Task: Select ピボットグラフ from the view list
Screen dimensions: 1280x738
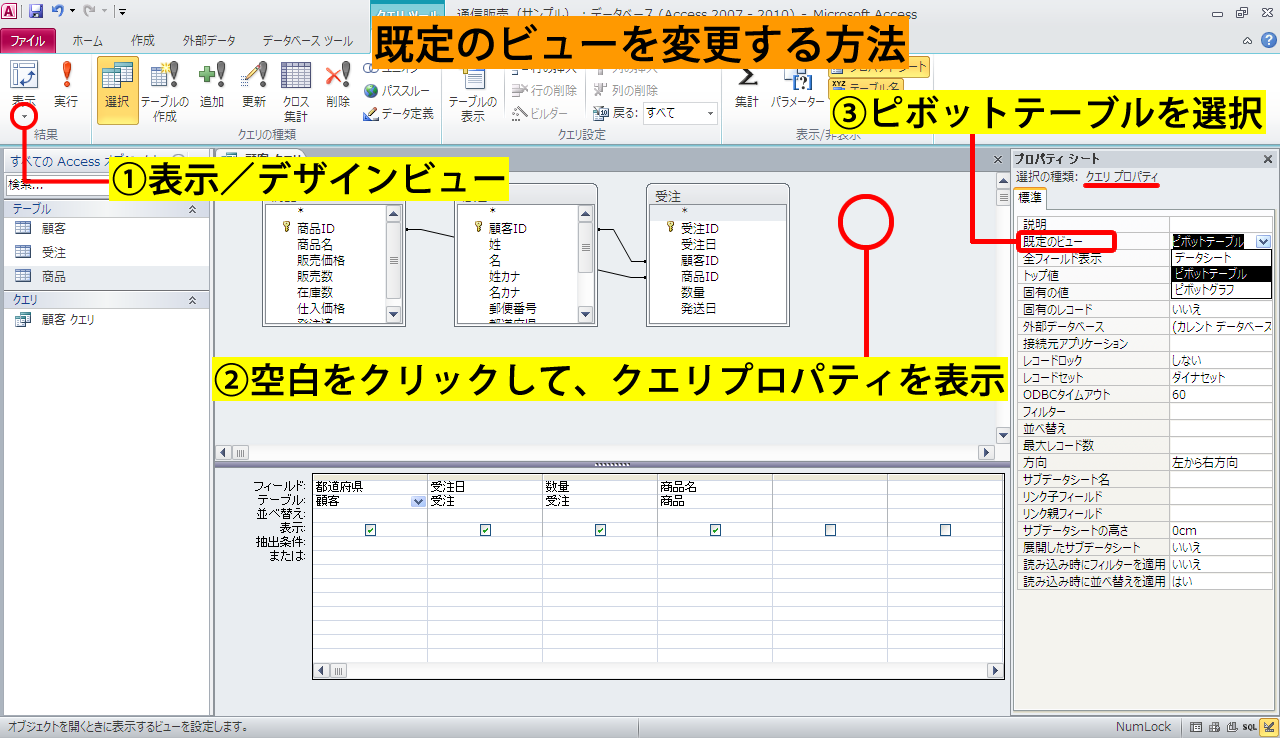Action: (1204, 289)
